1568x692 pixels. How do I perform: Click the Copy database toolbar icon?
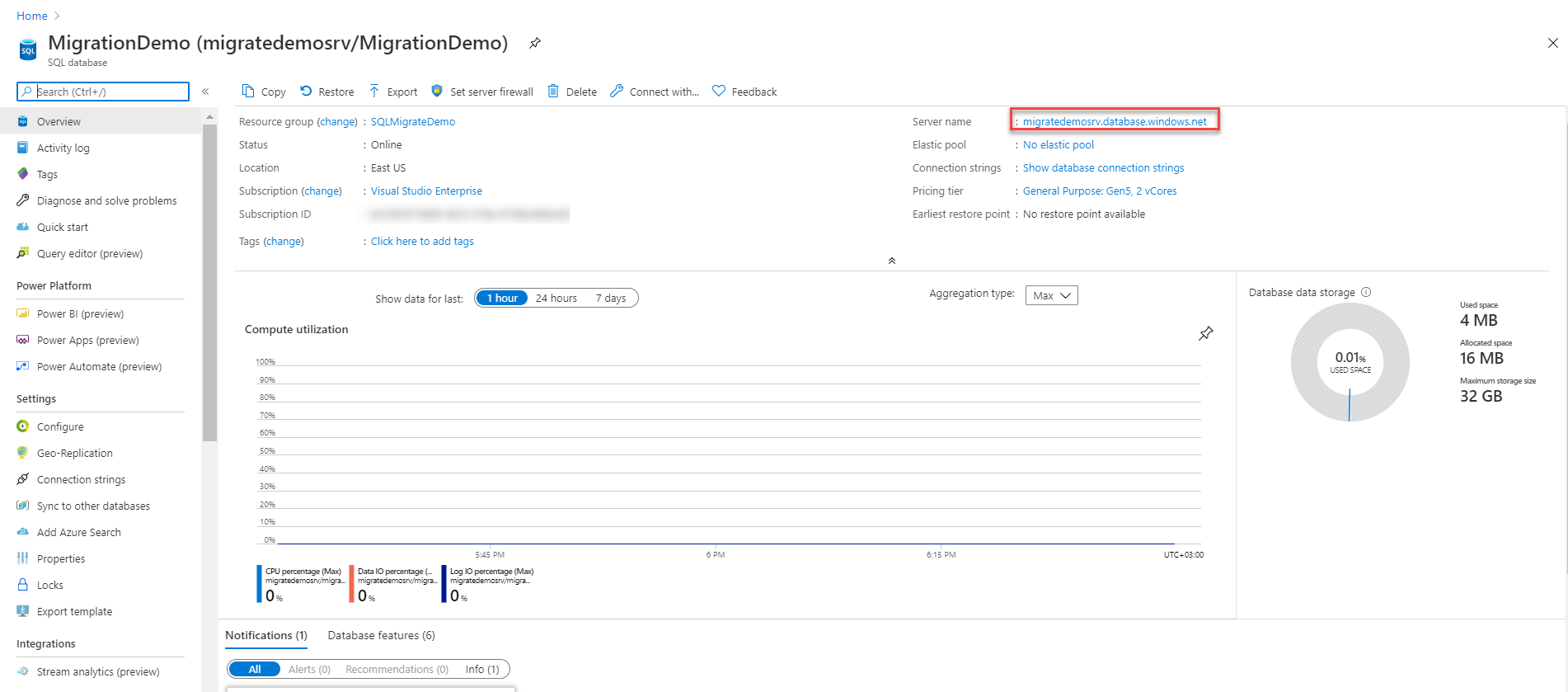248,91
